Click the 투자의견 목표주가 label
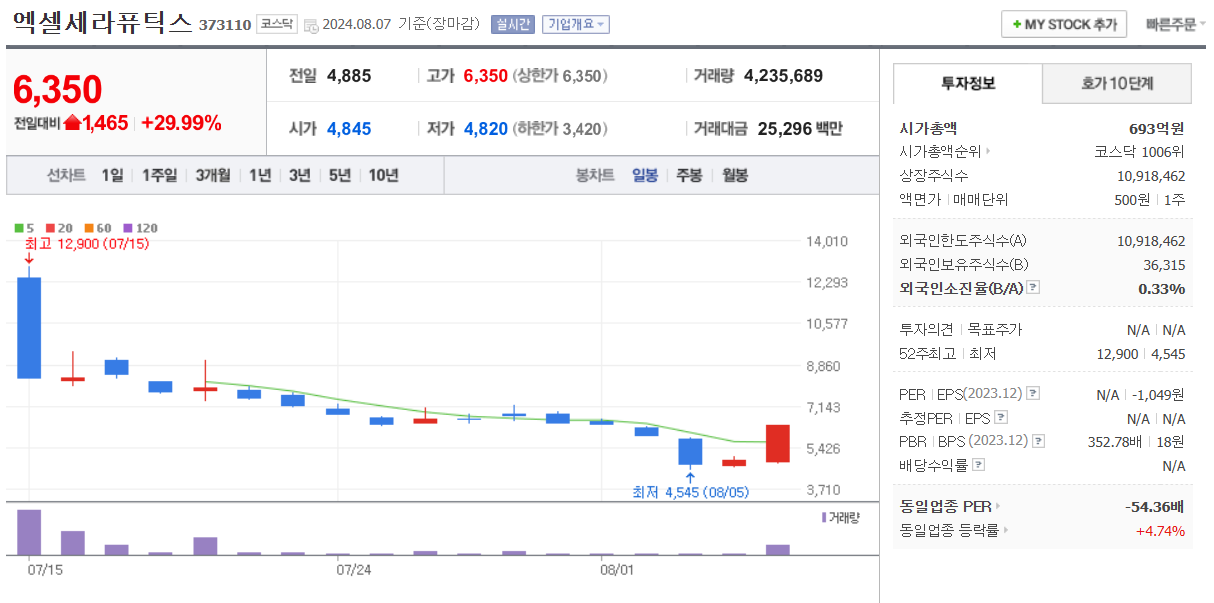The height and width of the screenshot is (603, 1214). [961, 329]
